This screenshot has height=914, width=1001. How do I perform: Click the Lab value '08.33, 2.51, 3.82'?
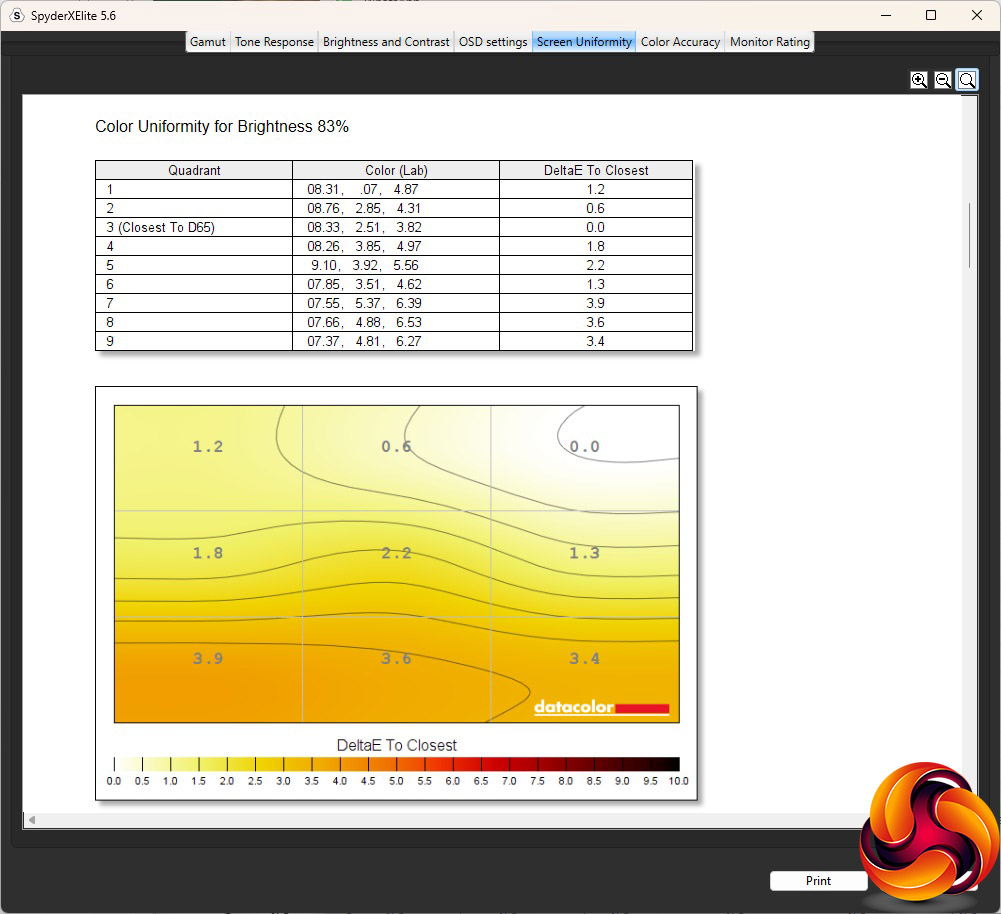(x=364, y=227)
